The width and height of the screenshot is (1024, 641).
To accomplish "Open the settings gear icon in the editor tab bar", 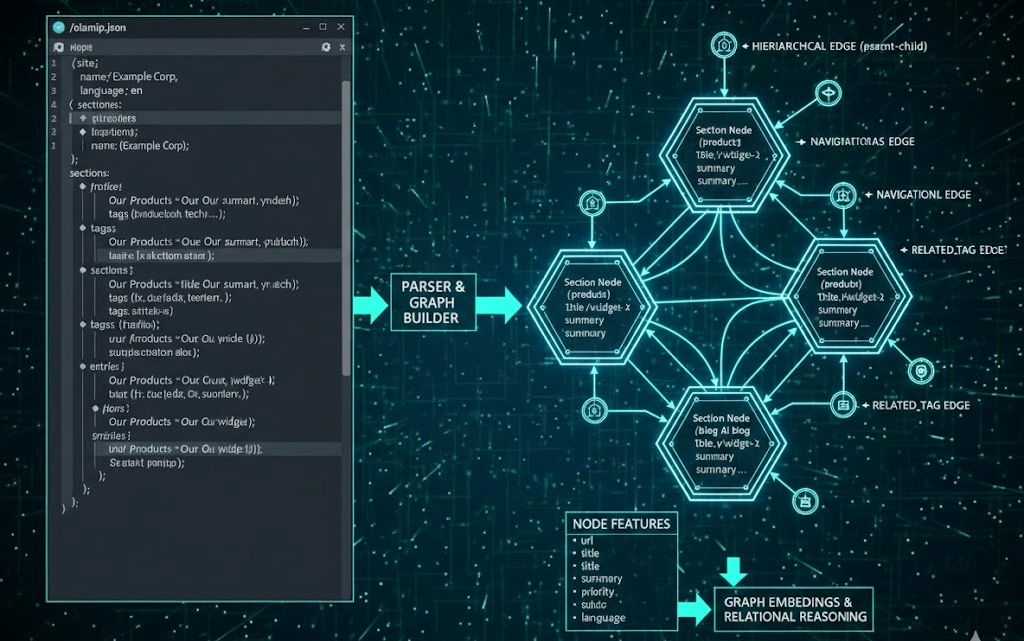I will pos(324,47).
